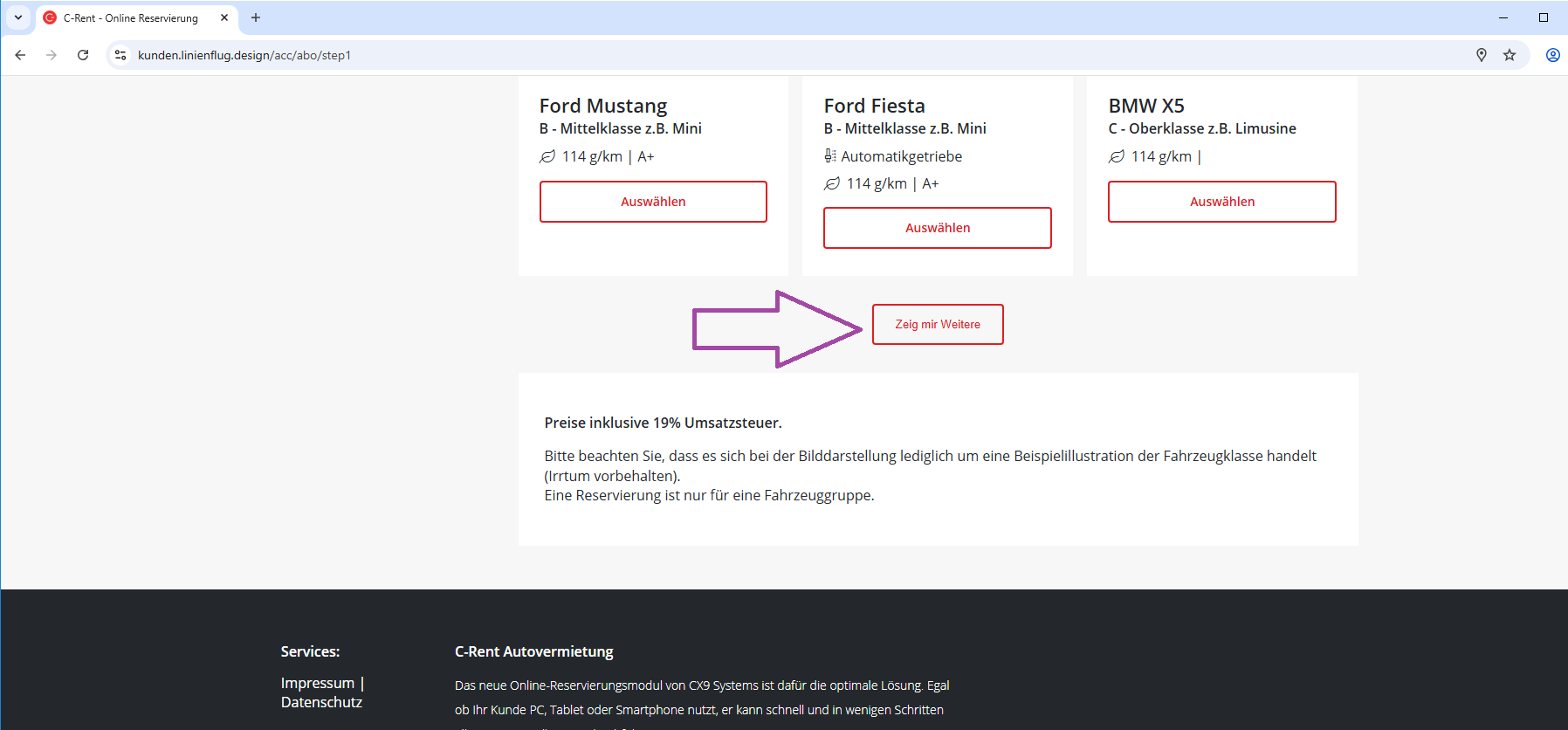
Task: Close the C-Rent Online Reservierung tab
Action: coord(224,17)
